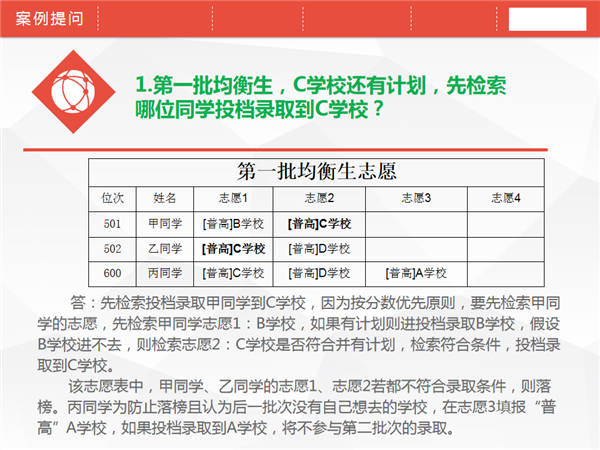Click 丙同学's 志愿1 cell [普高]C学校

pyautogui.click(x=233, y=274)
